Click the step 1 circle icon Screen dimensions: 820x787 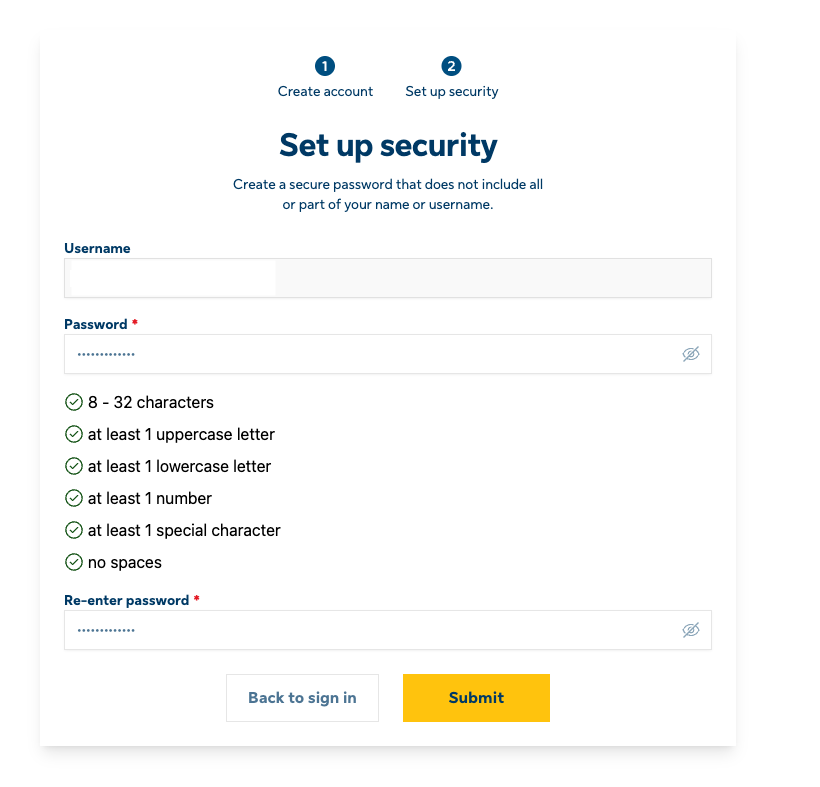pos(325,67)
